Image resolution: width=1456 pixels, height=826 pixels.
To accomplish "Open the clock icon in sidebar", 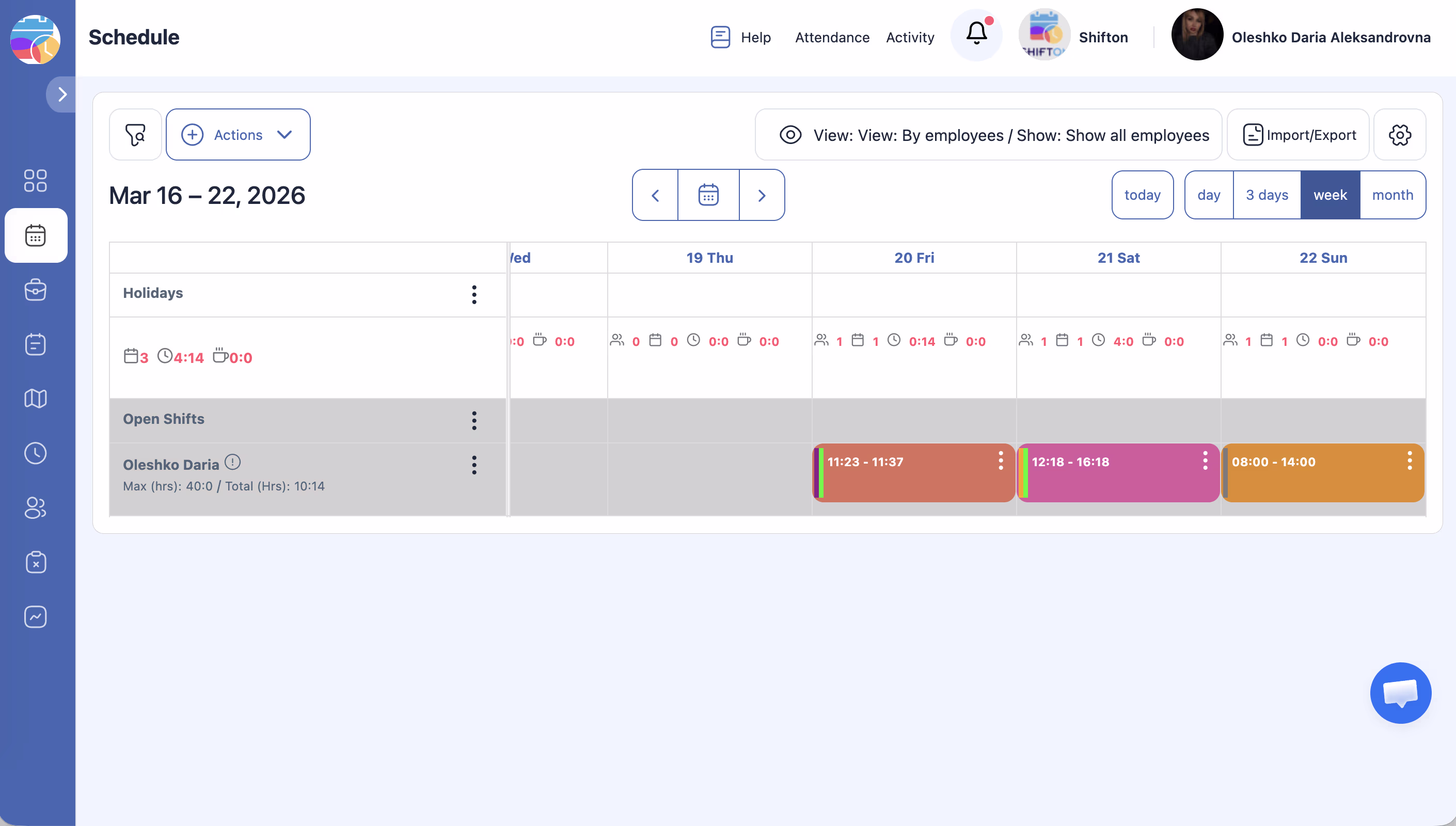I will point(35,453).
